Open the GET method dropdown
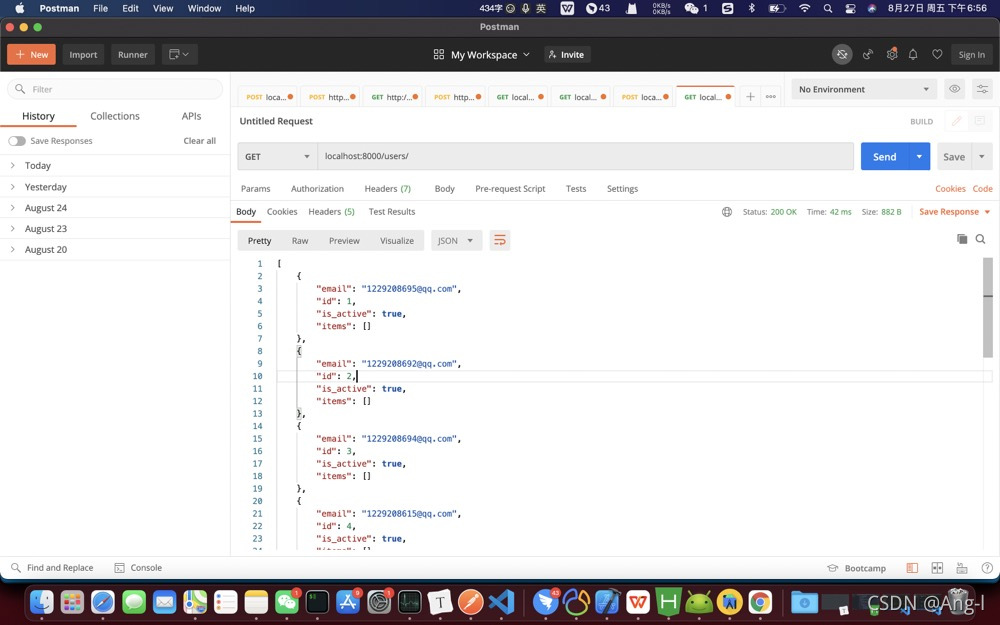Viewport: 1000px width, 625px height. point(277,156)
